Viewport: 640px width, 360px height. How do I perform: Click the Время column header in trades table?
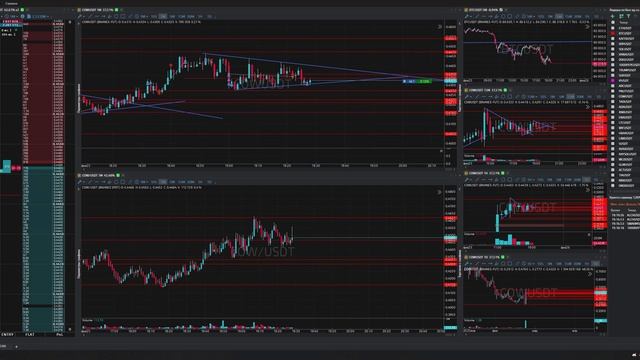tap(615, 211)
